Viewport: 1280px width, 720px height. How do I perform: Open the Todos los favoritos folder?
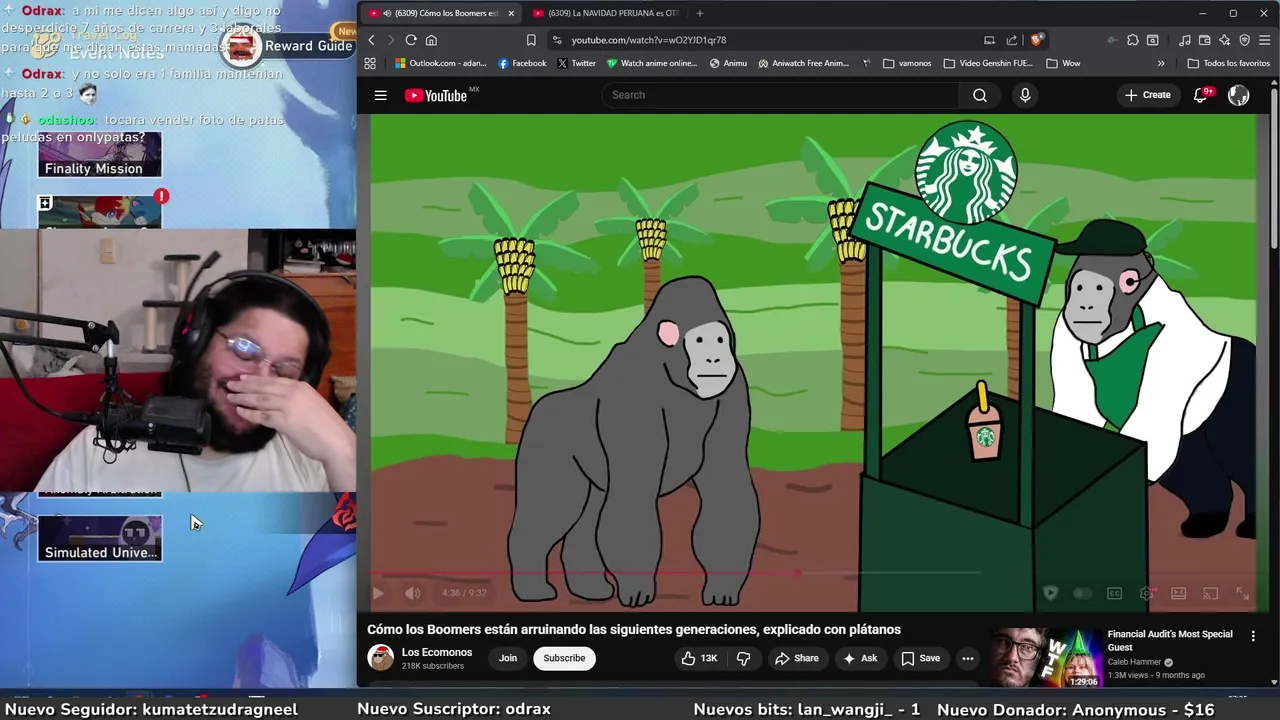point(1228,63)
